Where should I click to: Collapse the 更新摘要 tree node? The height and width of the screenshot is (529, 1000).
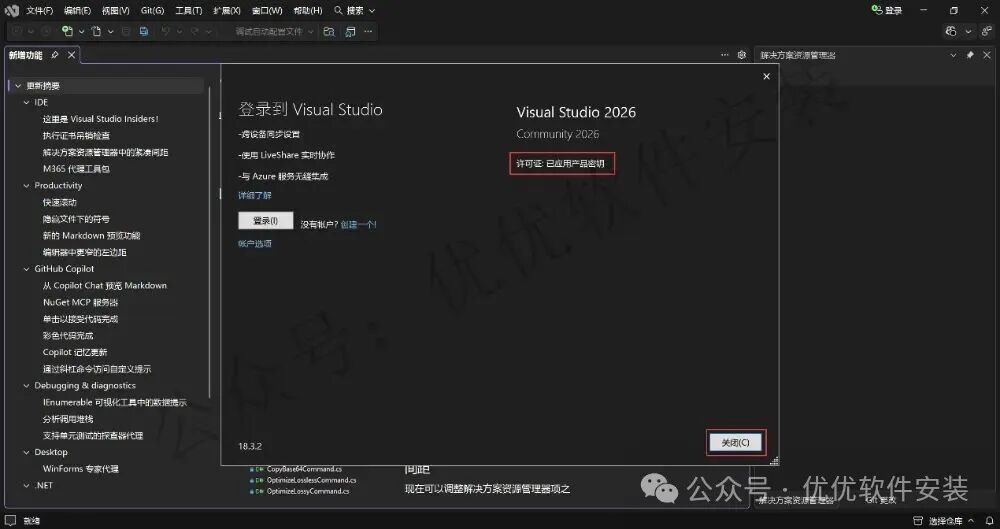(18, 86)
